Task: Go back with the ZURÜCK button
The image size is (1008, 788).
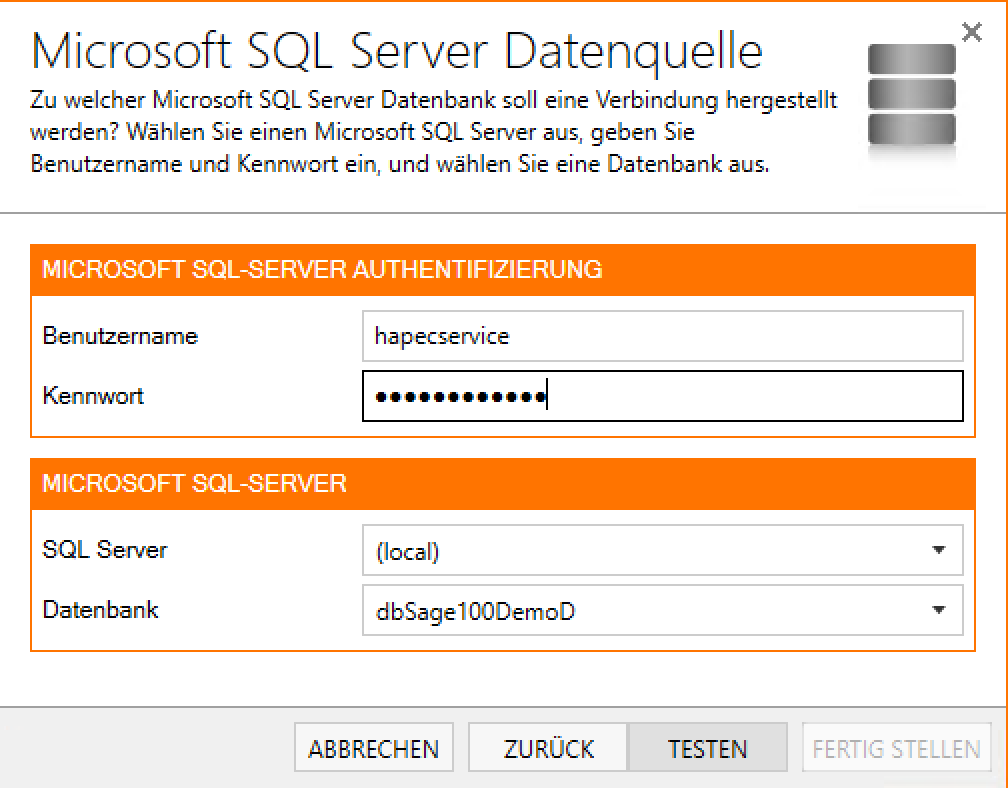Action: (548, 749)
